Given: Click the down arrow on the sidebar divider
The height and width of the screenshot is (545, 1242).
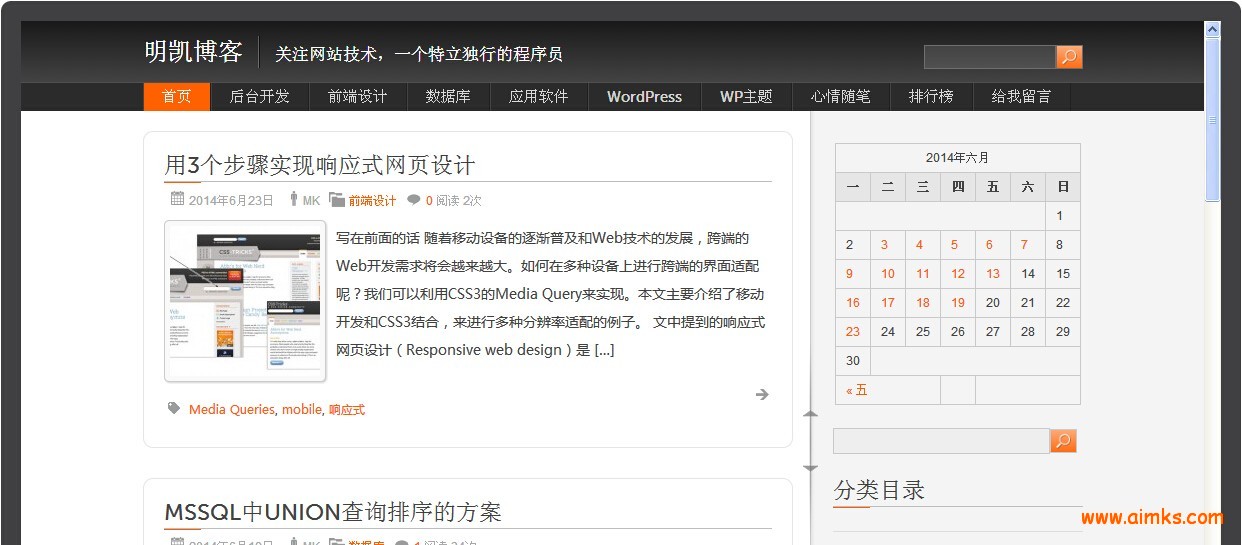Looking at the screenshot, I should coord(810,468).
